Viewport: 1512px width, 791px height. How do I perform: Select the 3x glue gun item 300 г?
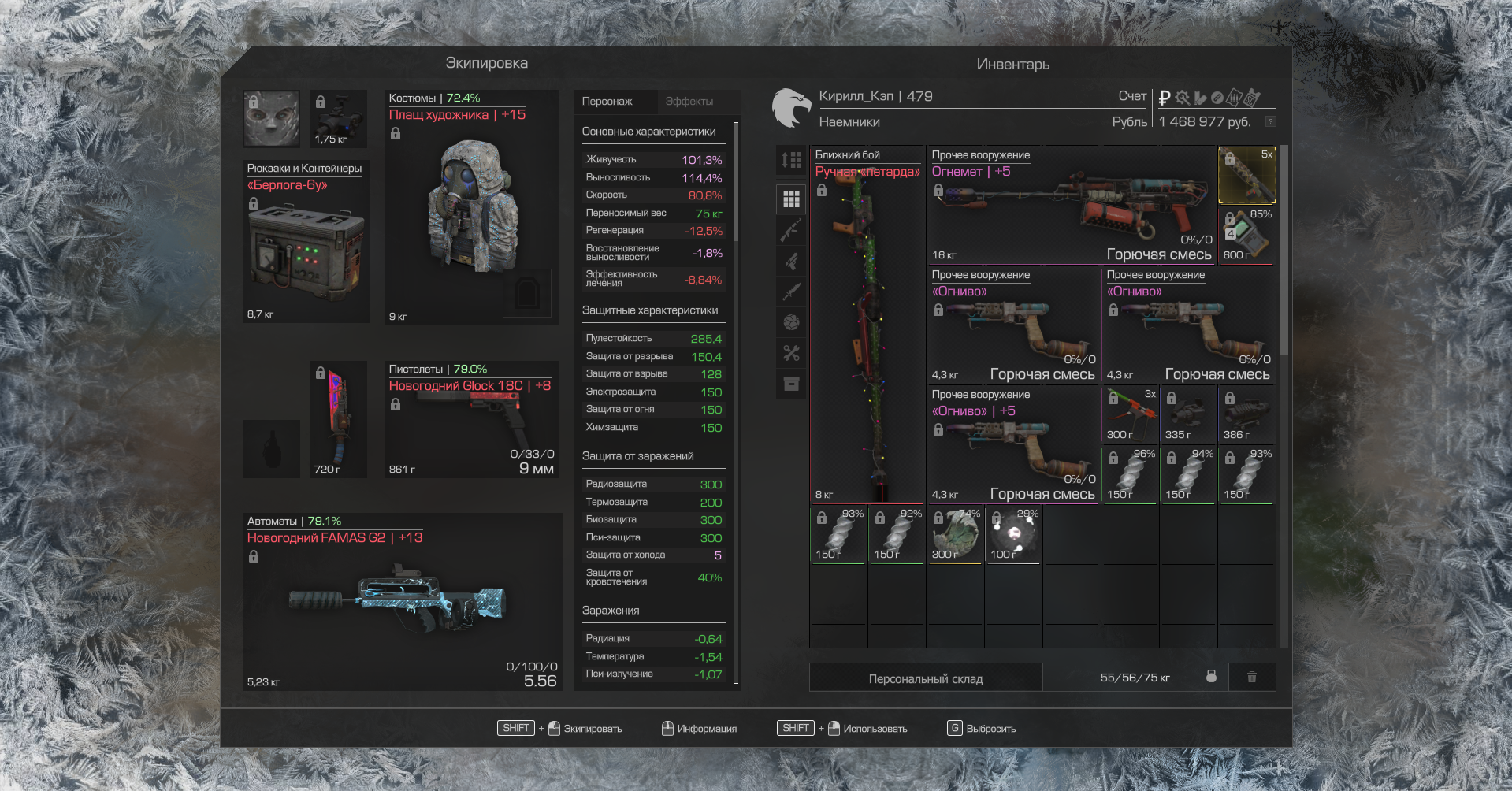pyautogui.click(x=1131, y=414)
